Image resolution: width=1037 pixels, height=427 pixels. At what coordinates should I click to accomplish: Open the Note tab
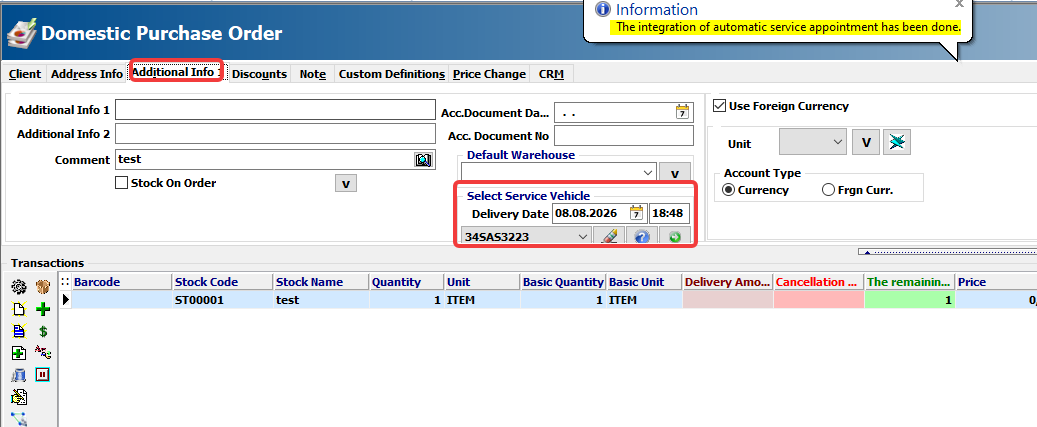(313, 74)
